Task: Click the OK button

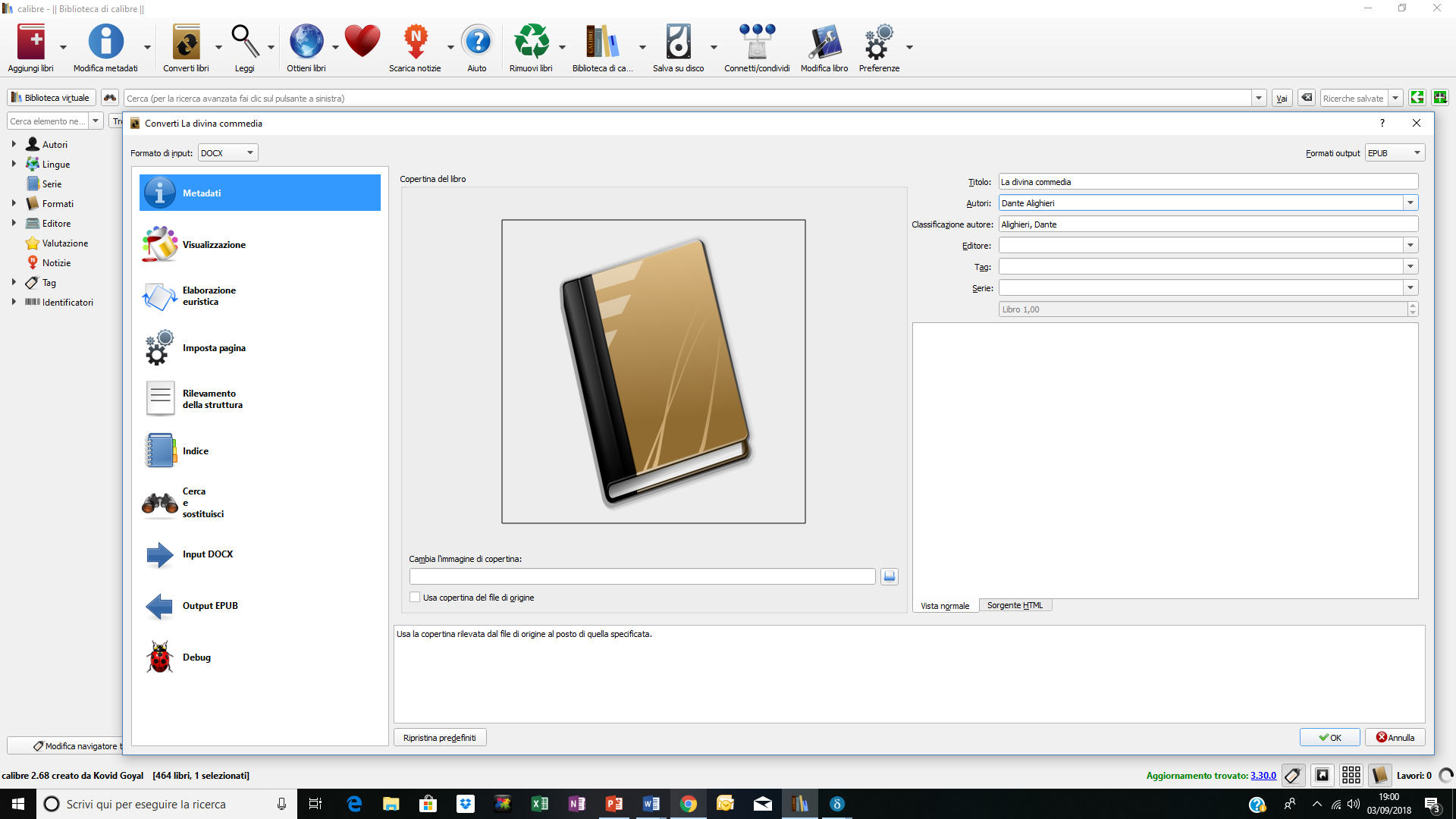Action: click(1329, 738)
